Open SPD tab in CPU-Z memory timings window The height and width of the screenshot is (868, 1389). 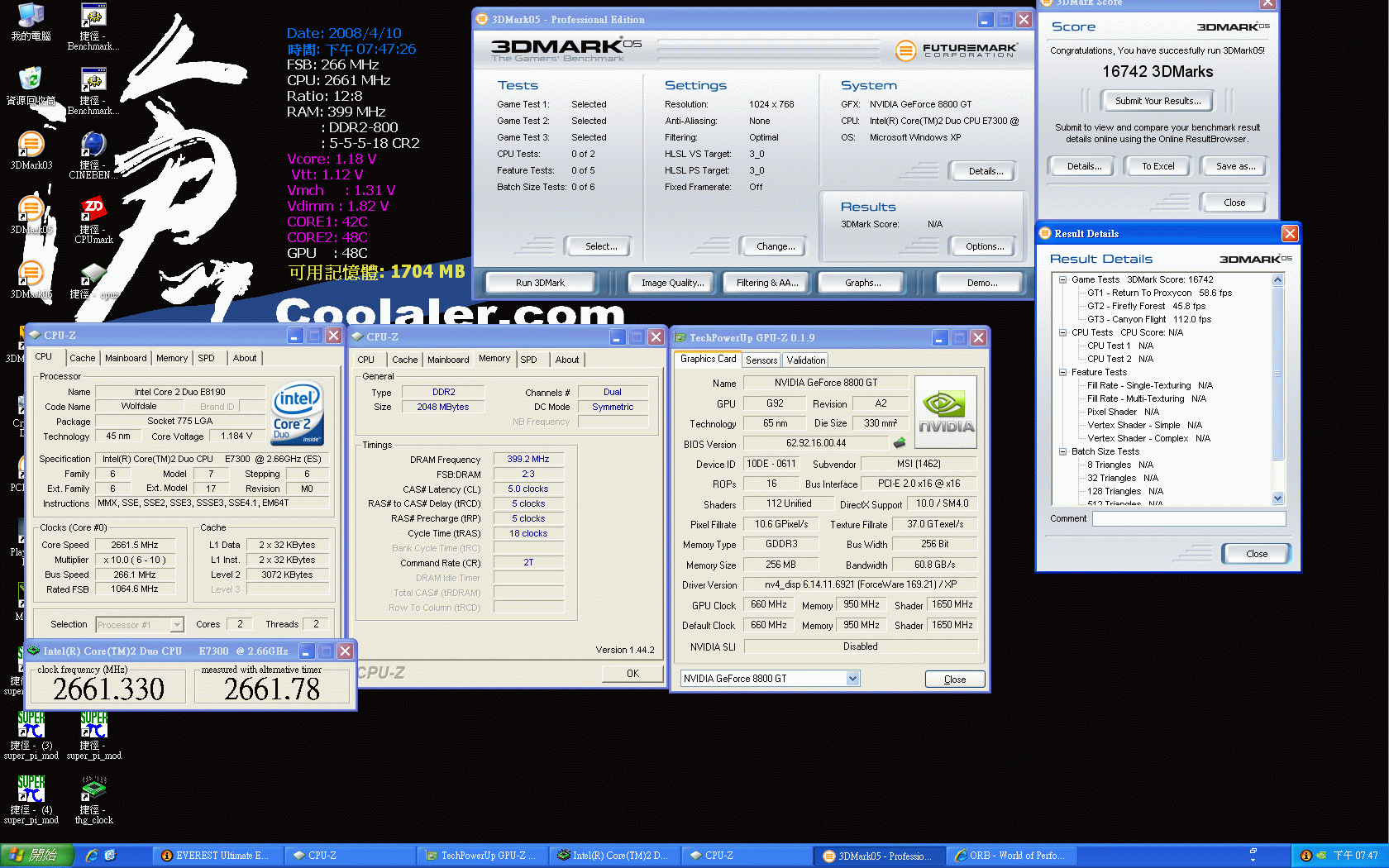[528, 360]
